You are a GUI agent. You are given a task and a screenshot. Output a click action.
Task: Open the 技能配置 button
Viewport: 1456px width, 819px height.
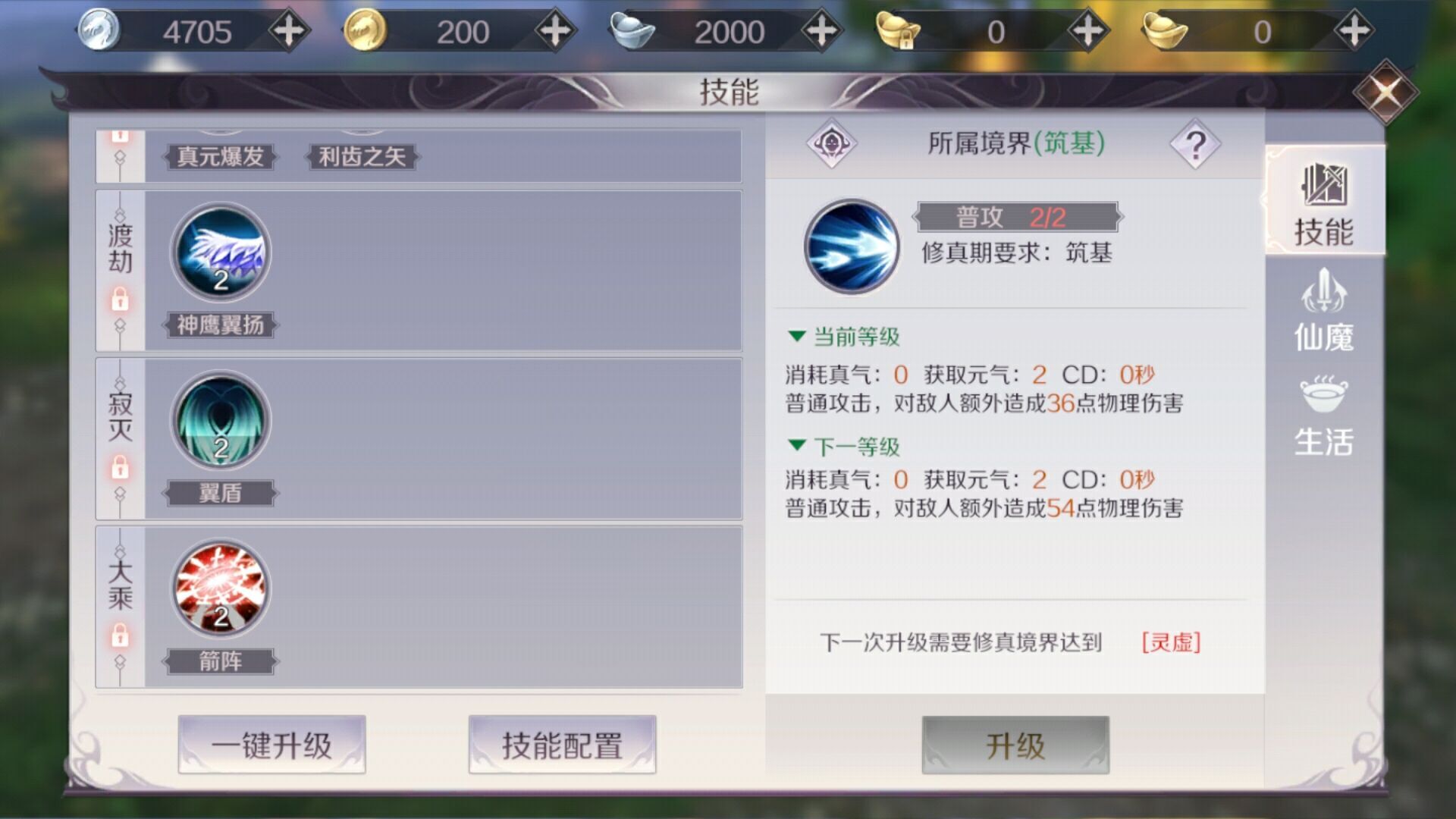click(562, 745)
